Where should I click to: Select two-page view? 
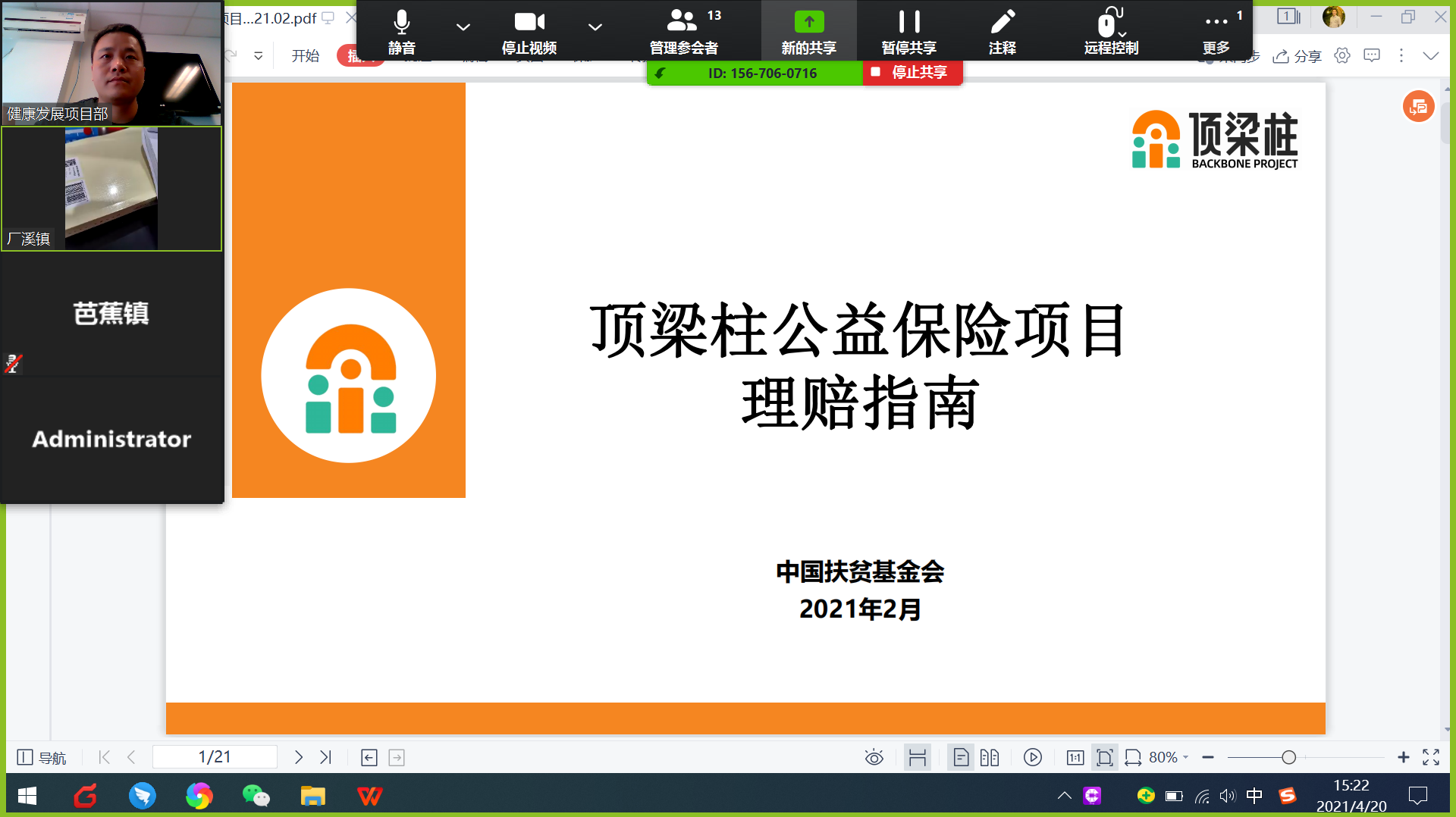tap(989, 758)
